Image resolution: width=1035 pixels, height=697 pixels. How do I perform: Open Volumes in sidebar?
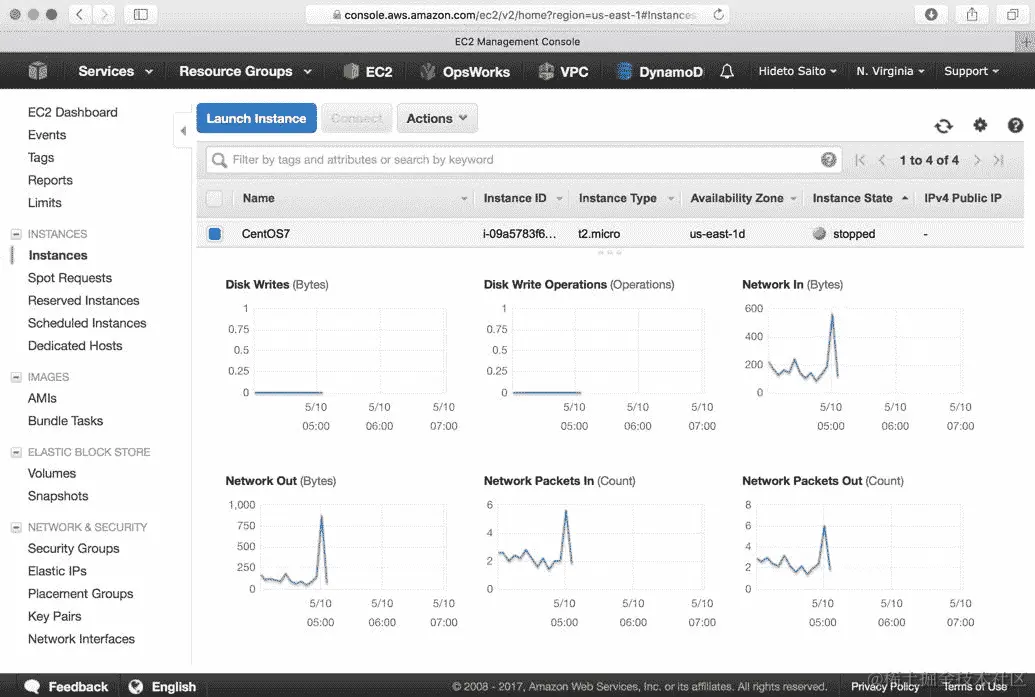51,473
